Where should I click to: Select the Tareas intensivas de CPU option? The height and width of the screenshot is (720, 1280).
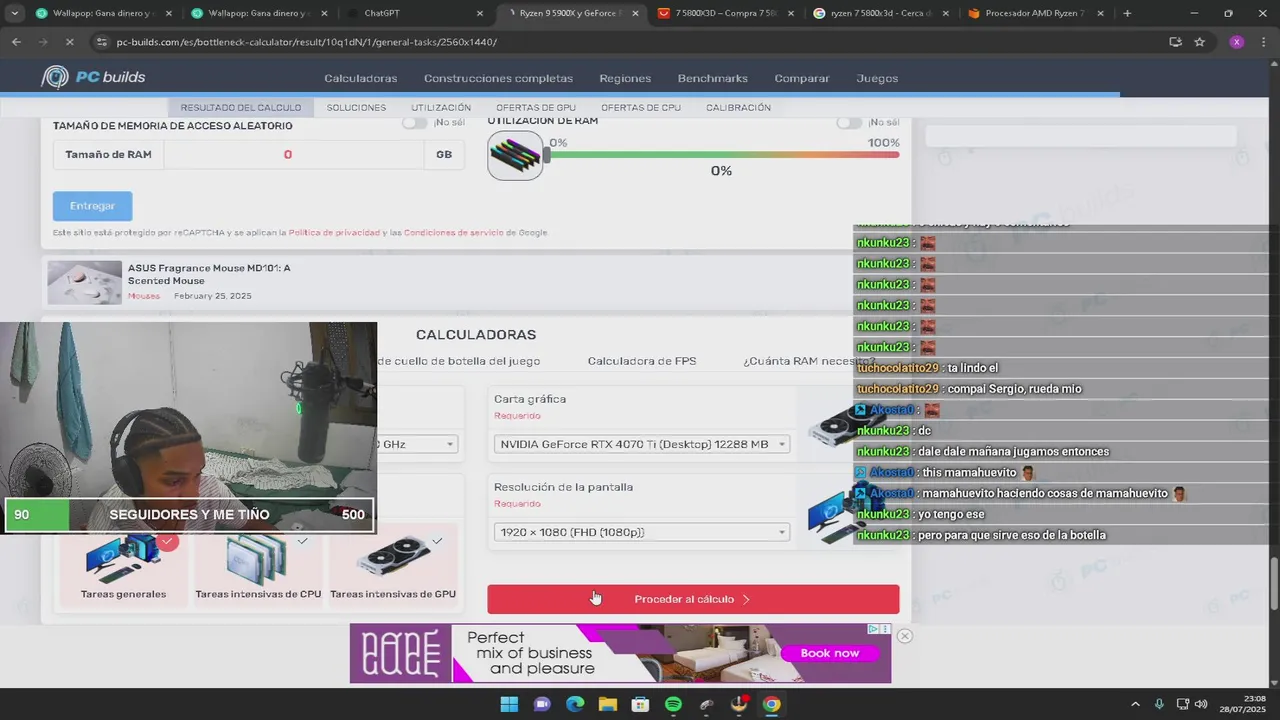[x=258, y=567]
